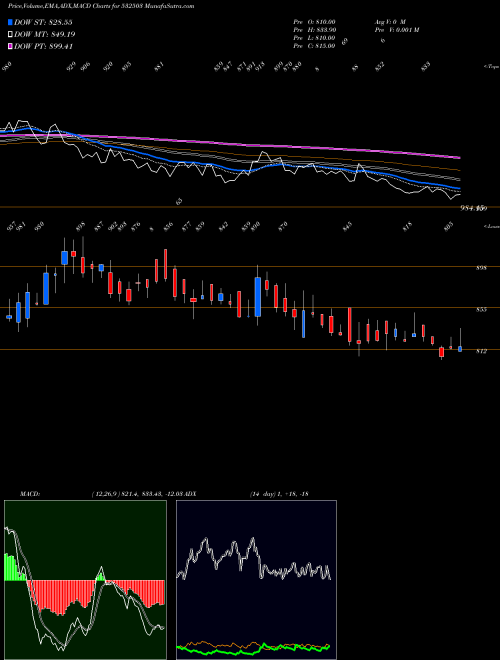Click the MACD: heading label
500x660 pixels.
coord(29,493)
